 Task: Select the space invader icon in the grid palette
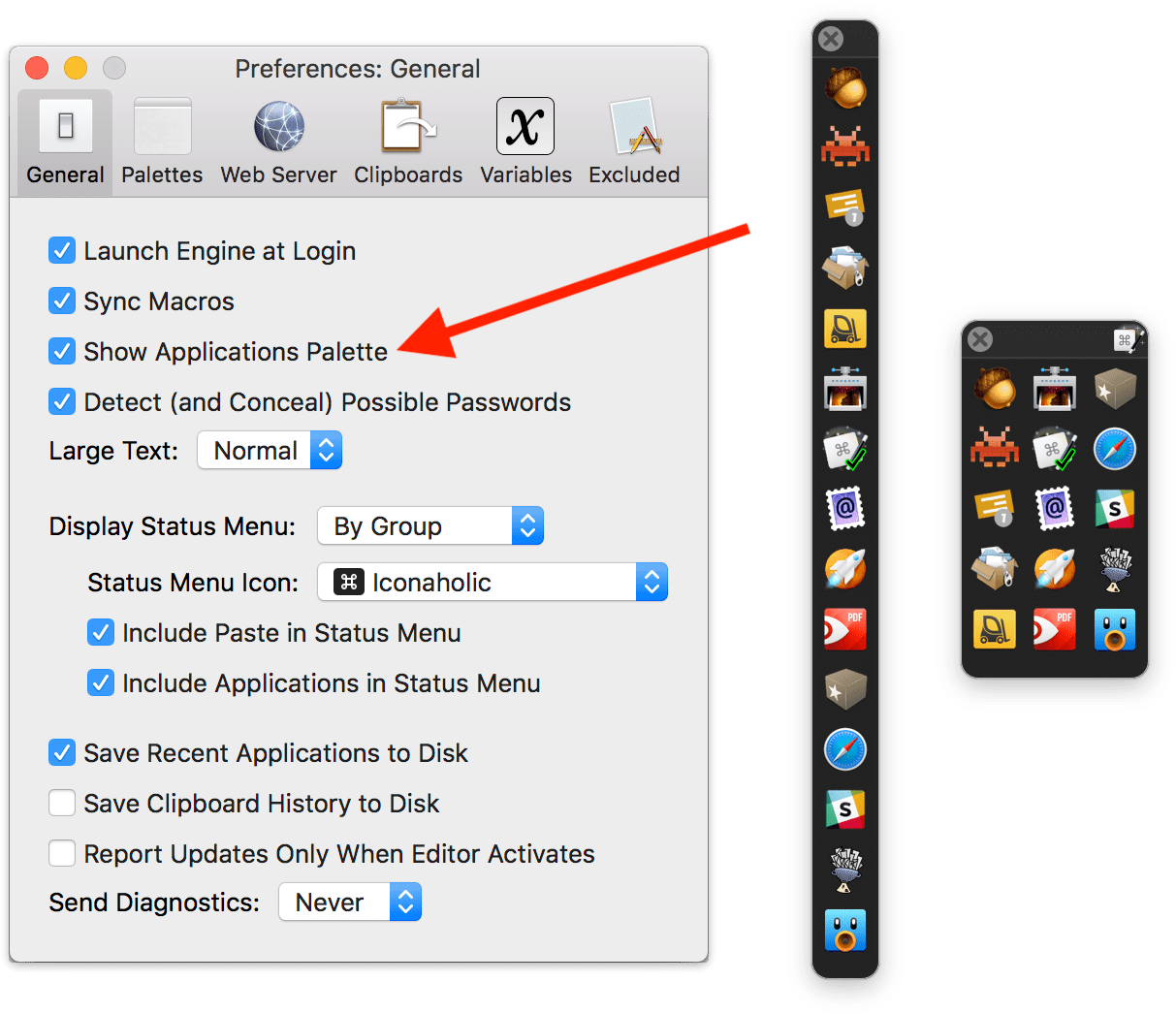(x=995, y=449)
